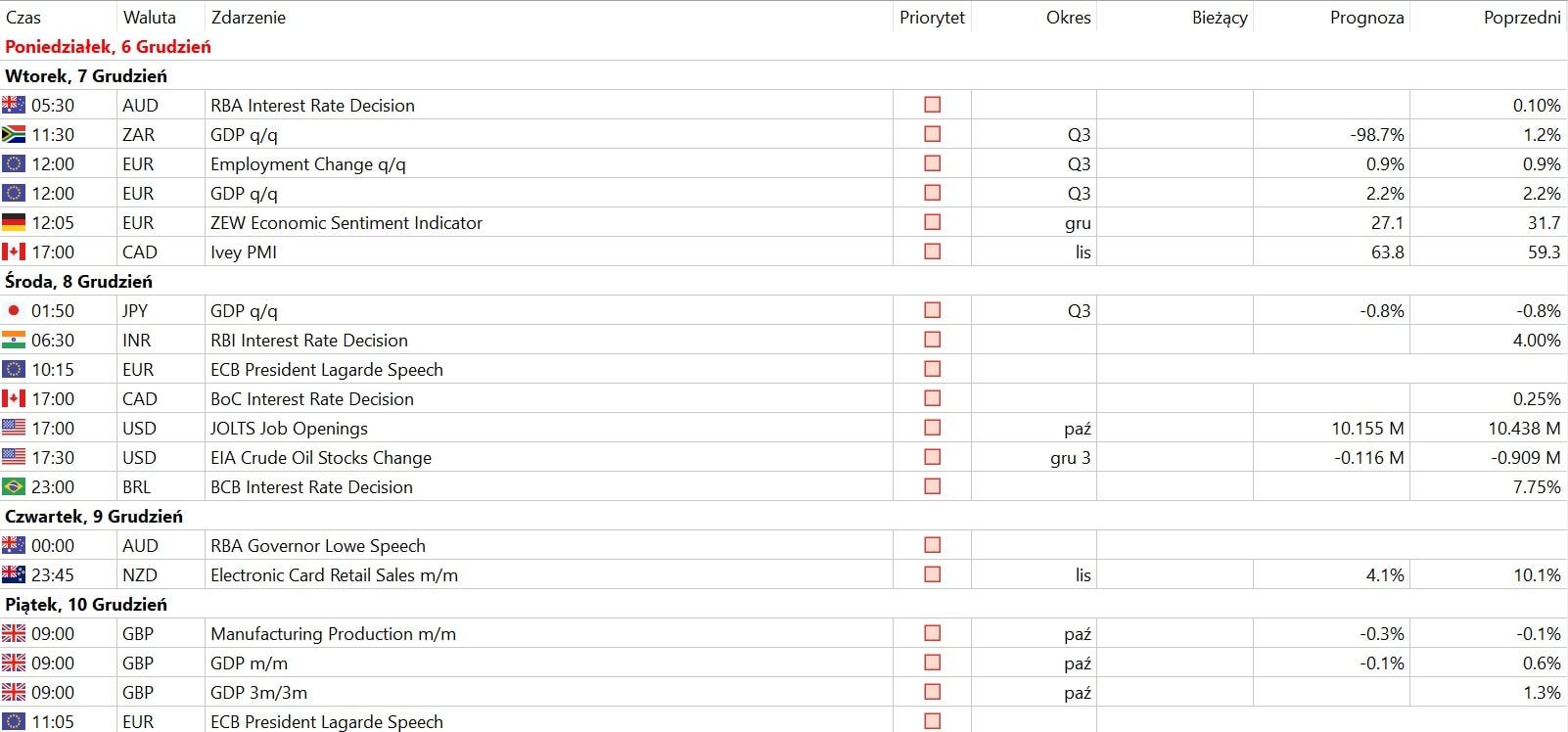Sort by the Priorytet column header
The height and width of the screenshot is (732, 1568).
pyautogui.click(x=932, y=18)
